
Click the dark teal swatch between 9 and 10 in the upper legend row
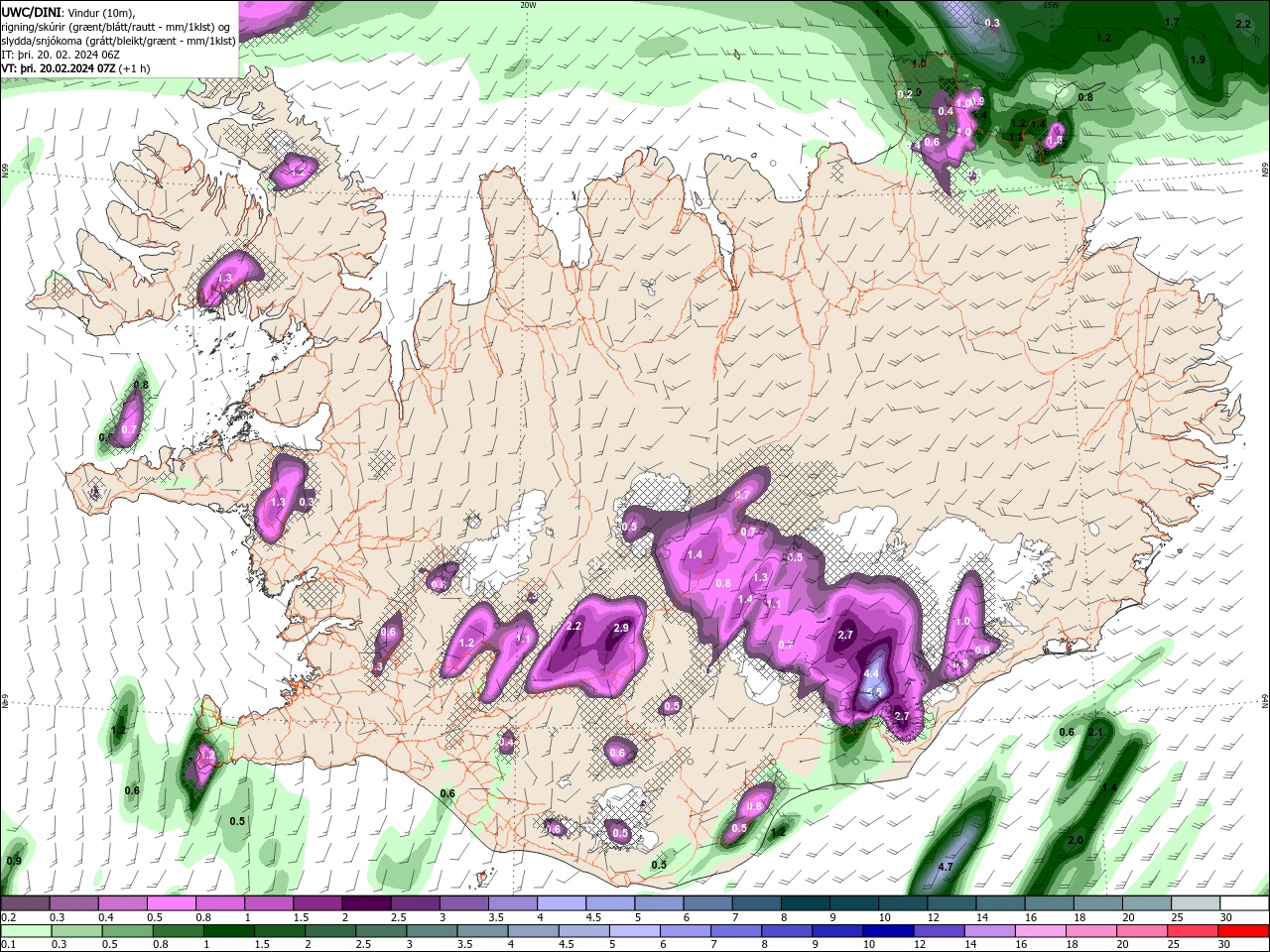(x=853, y=903)
